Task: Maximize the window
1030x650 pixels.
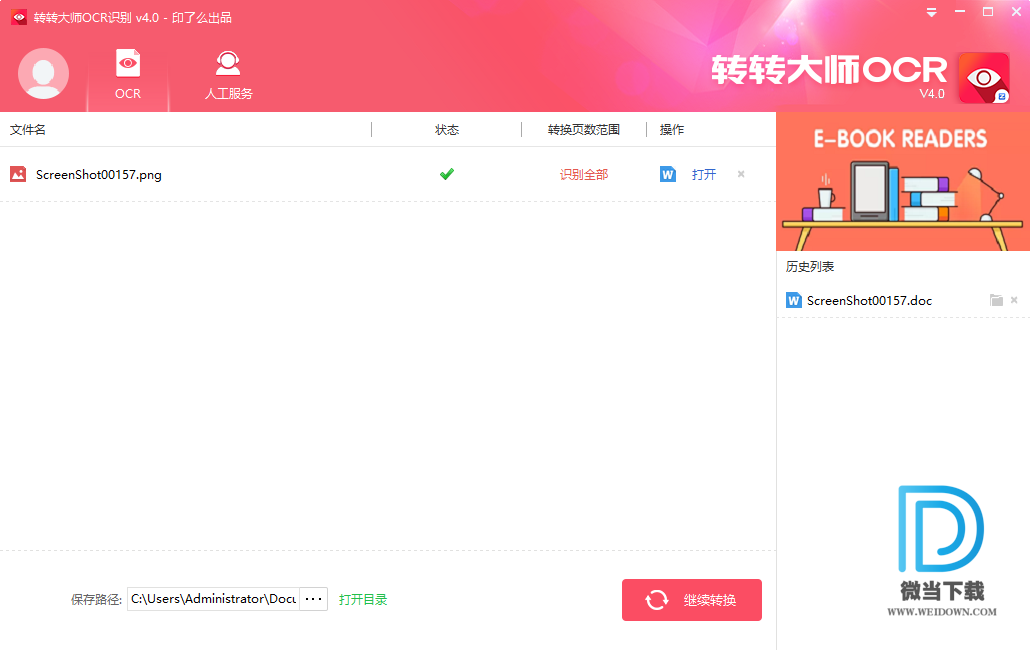Action: pos(988,12)
